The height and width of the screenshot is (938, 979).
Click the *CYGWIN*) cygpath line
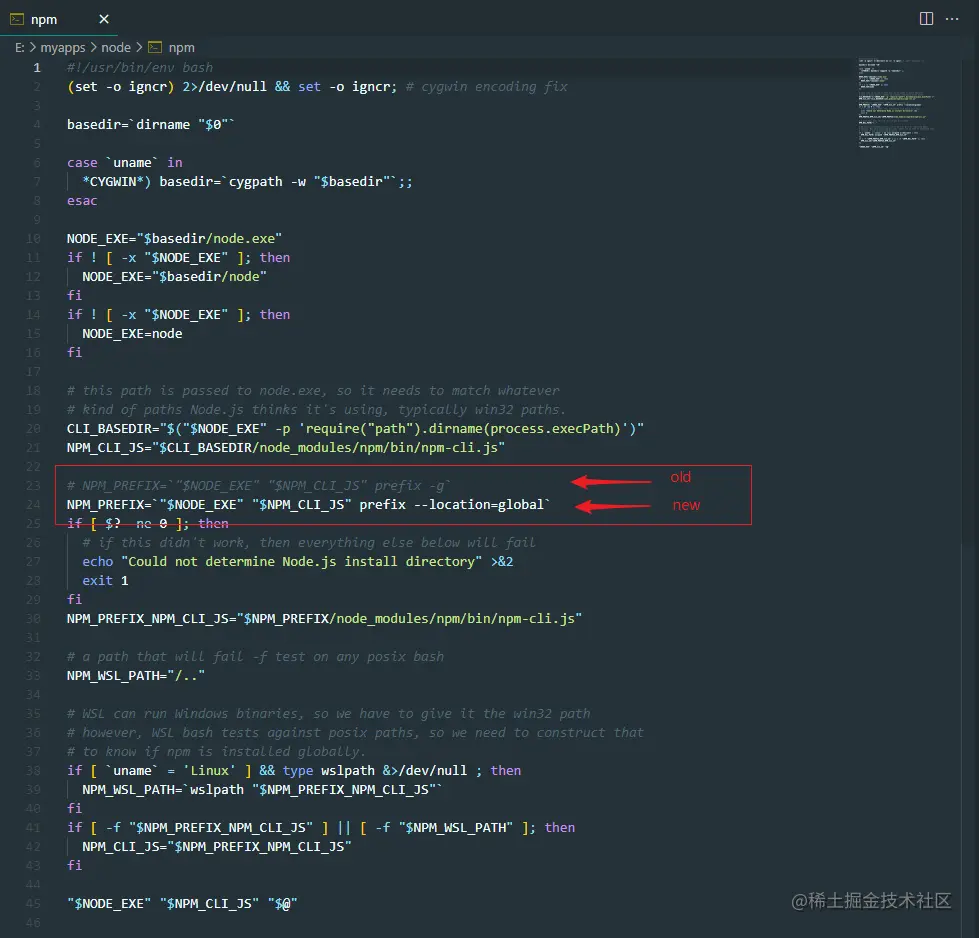coord(247,182)
